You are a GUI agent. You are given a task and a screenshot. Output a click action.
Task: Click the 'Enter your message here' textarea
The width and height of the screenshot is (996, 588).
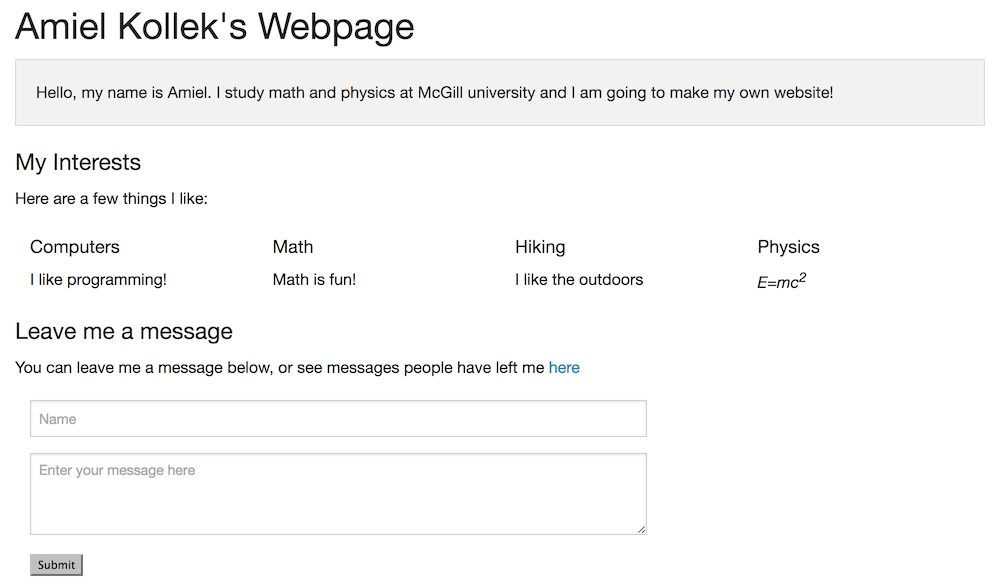tap(338, 493)
